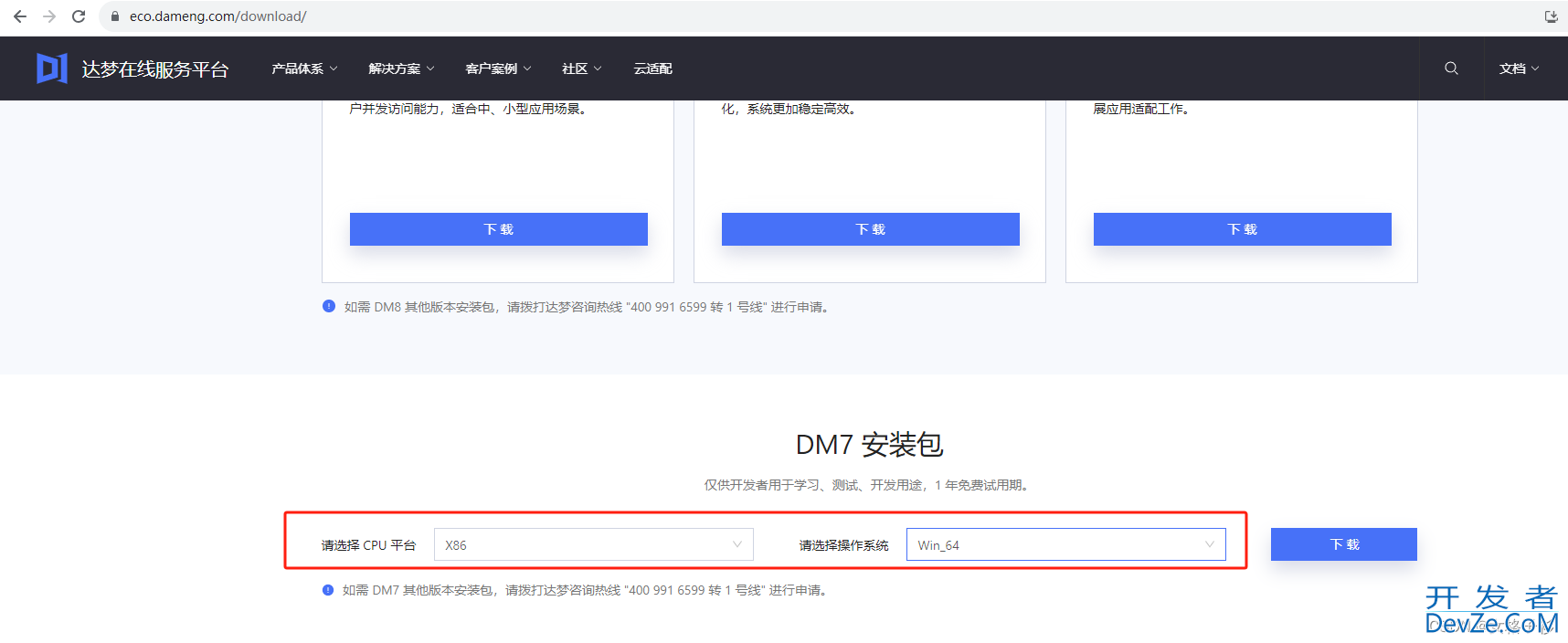Open 达梦在线服务平台 home link

154,69
